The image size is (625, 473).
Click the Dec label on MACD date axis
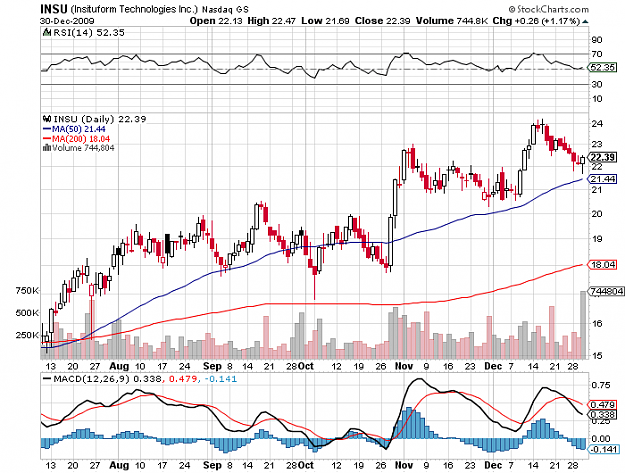(x=493, y=465)
